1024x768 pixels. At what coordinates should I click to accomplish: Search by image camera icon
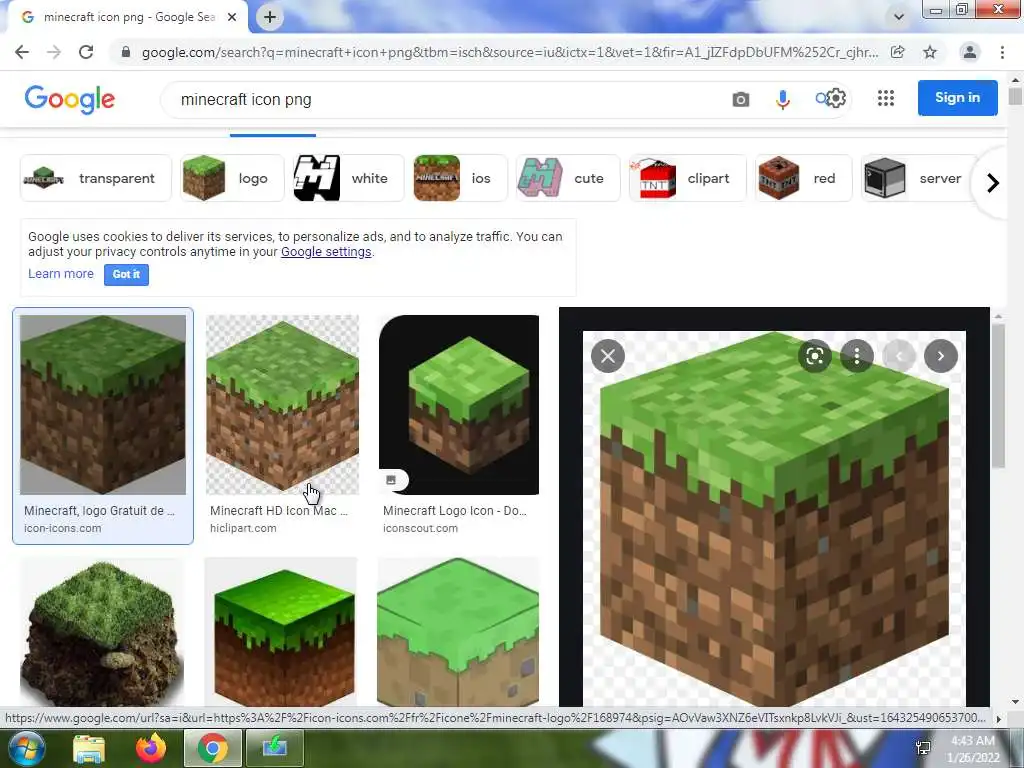coord(741,99)
